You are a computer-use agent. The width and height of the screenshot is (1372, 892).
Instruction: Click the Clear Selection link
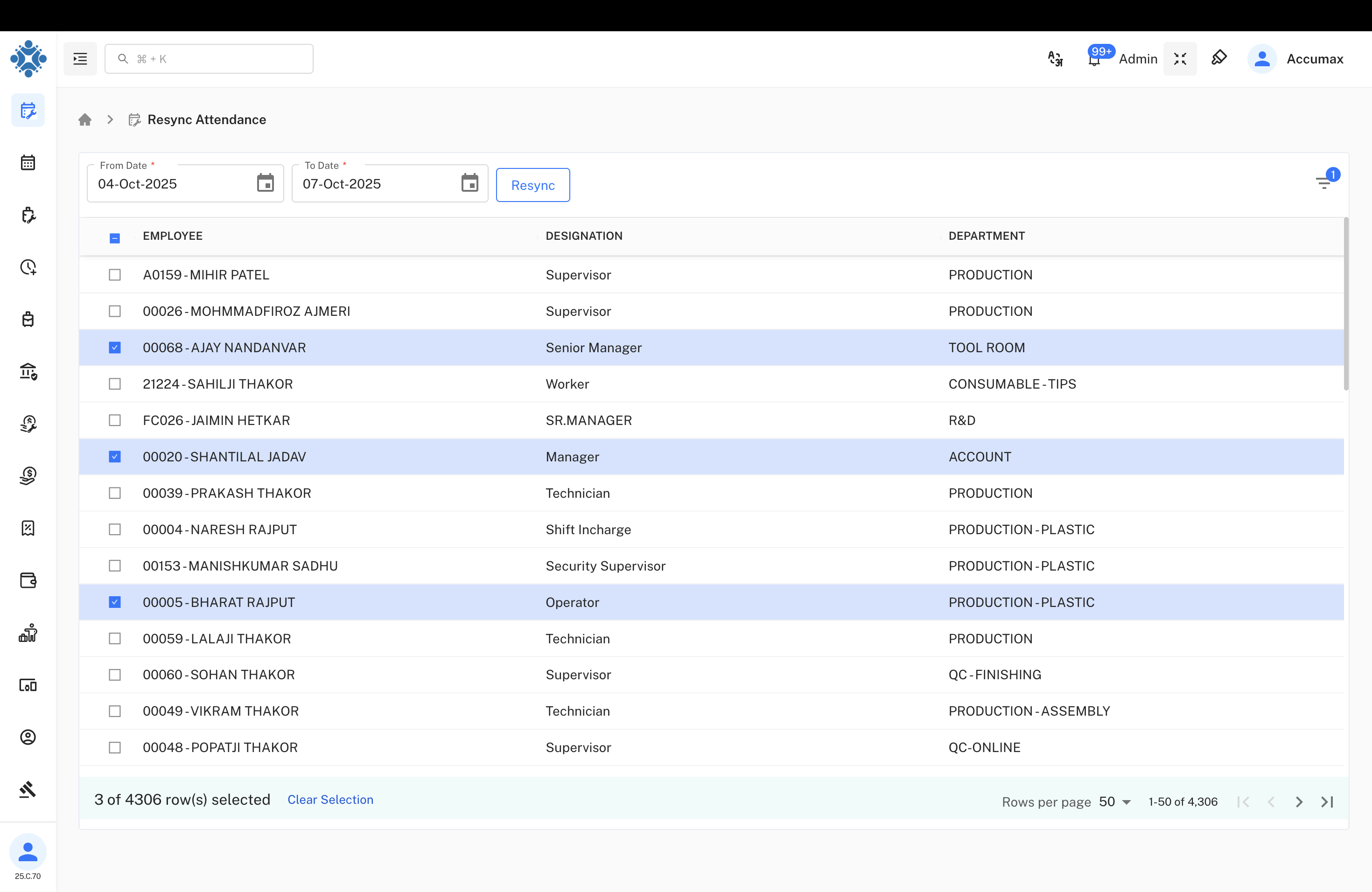(330, 800)
